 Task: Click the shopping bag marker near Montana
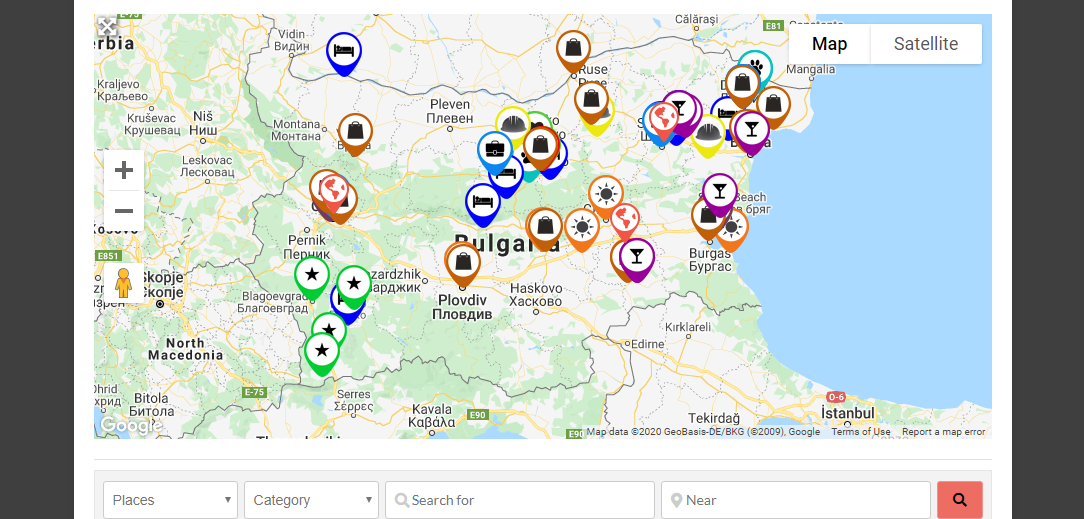[x=355, y=130]
